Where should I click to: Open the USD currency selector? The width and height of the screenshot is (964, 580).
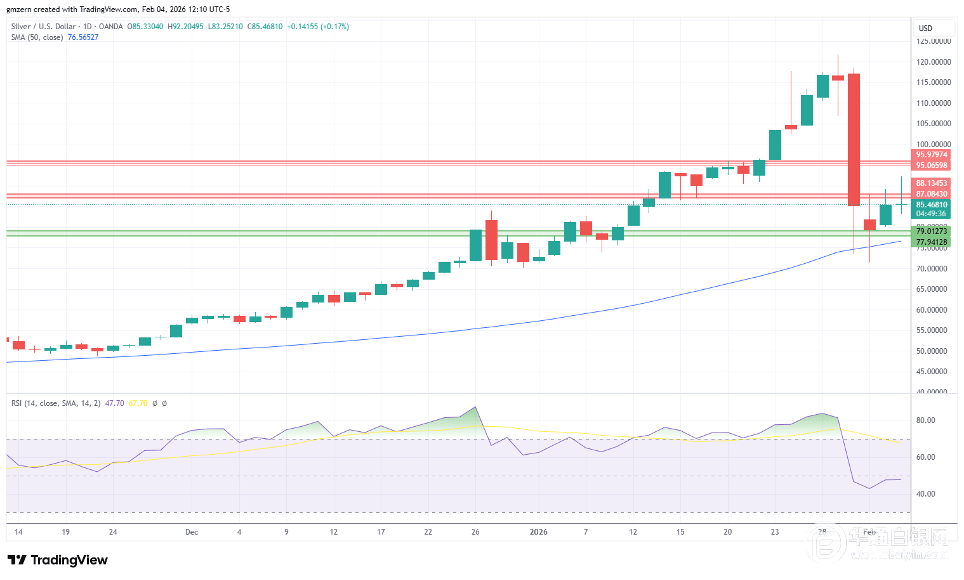click(925, 28)
